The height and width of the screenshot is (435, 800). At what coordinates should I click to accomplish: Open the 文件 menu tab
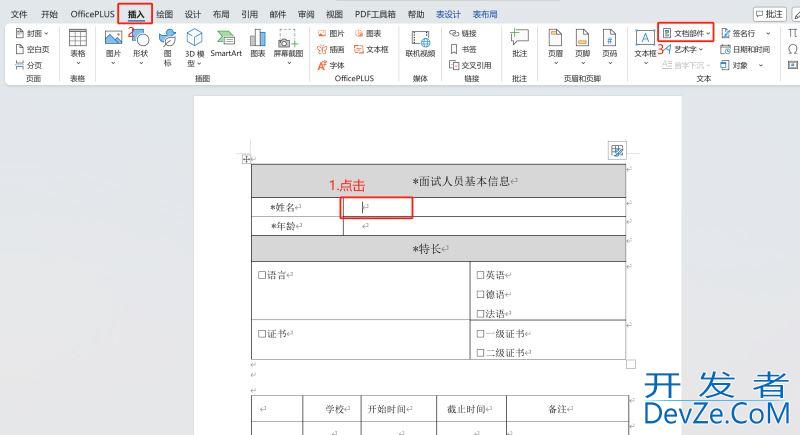coord(19,15)
